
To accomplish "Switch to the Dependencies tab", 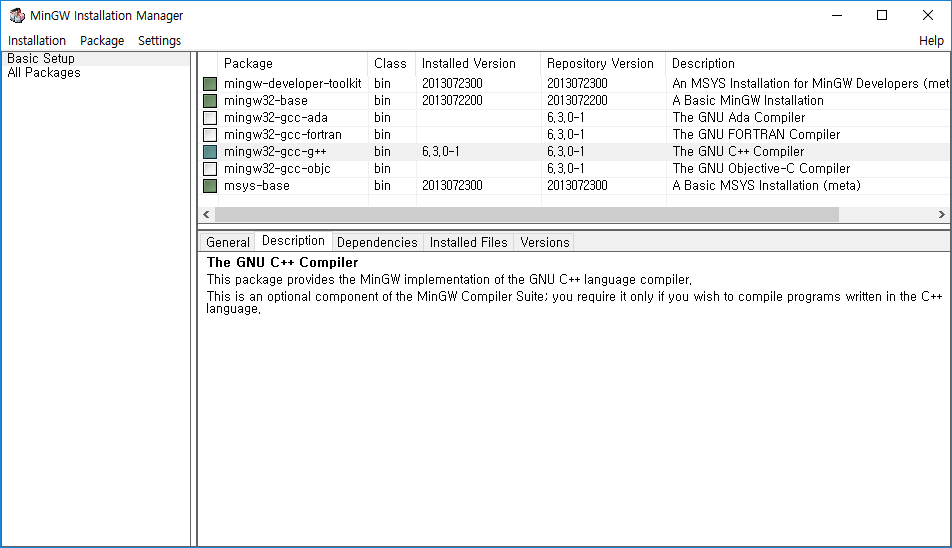I will pos(377,242).
